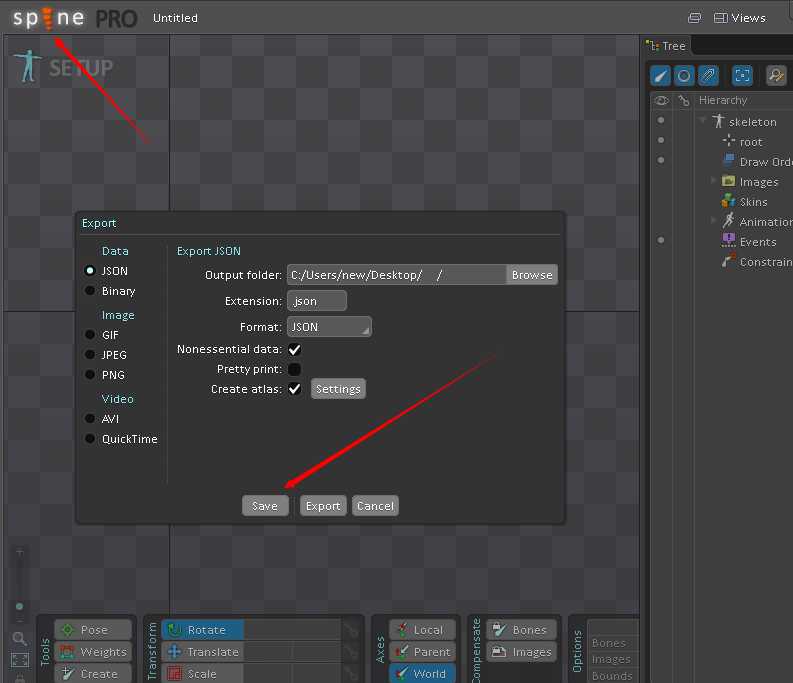Expand the Images tree node
The width and height of the screenshot is (793, 683).
(713, 180)
